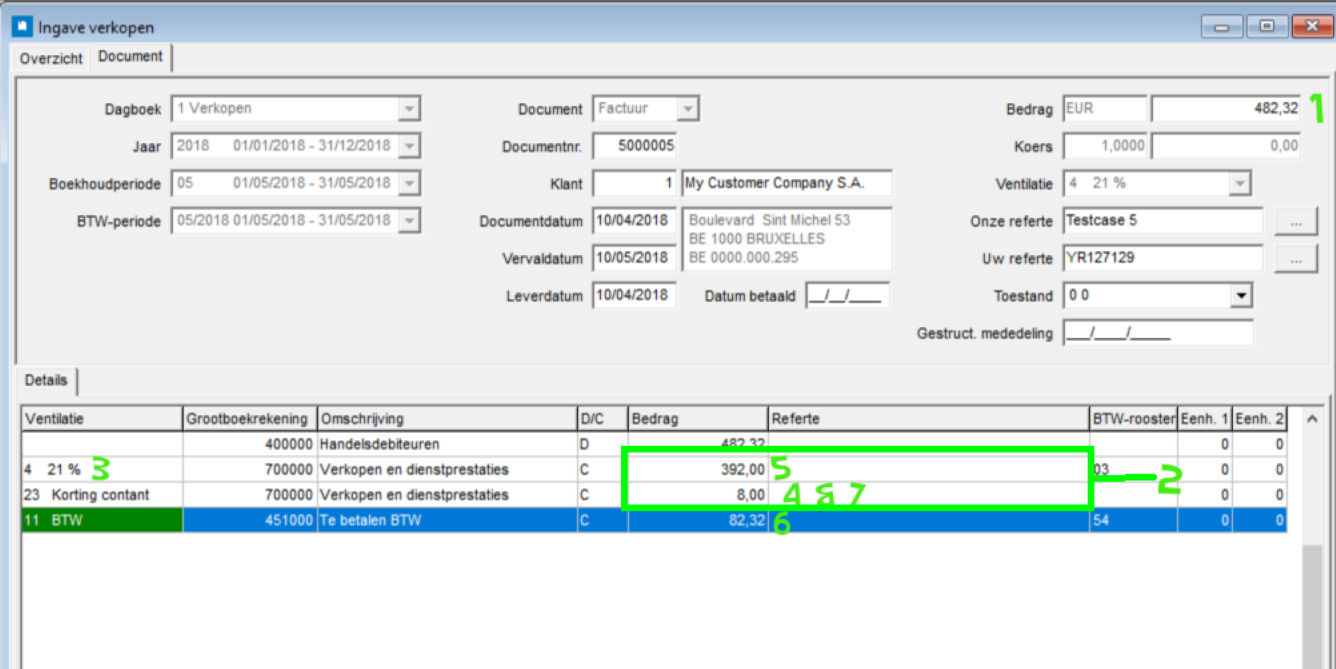
Task: Click the browse button next to Uw referte
Action: [1296, 259]
